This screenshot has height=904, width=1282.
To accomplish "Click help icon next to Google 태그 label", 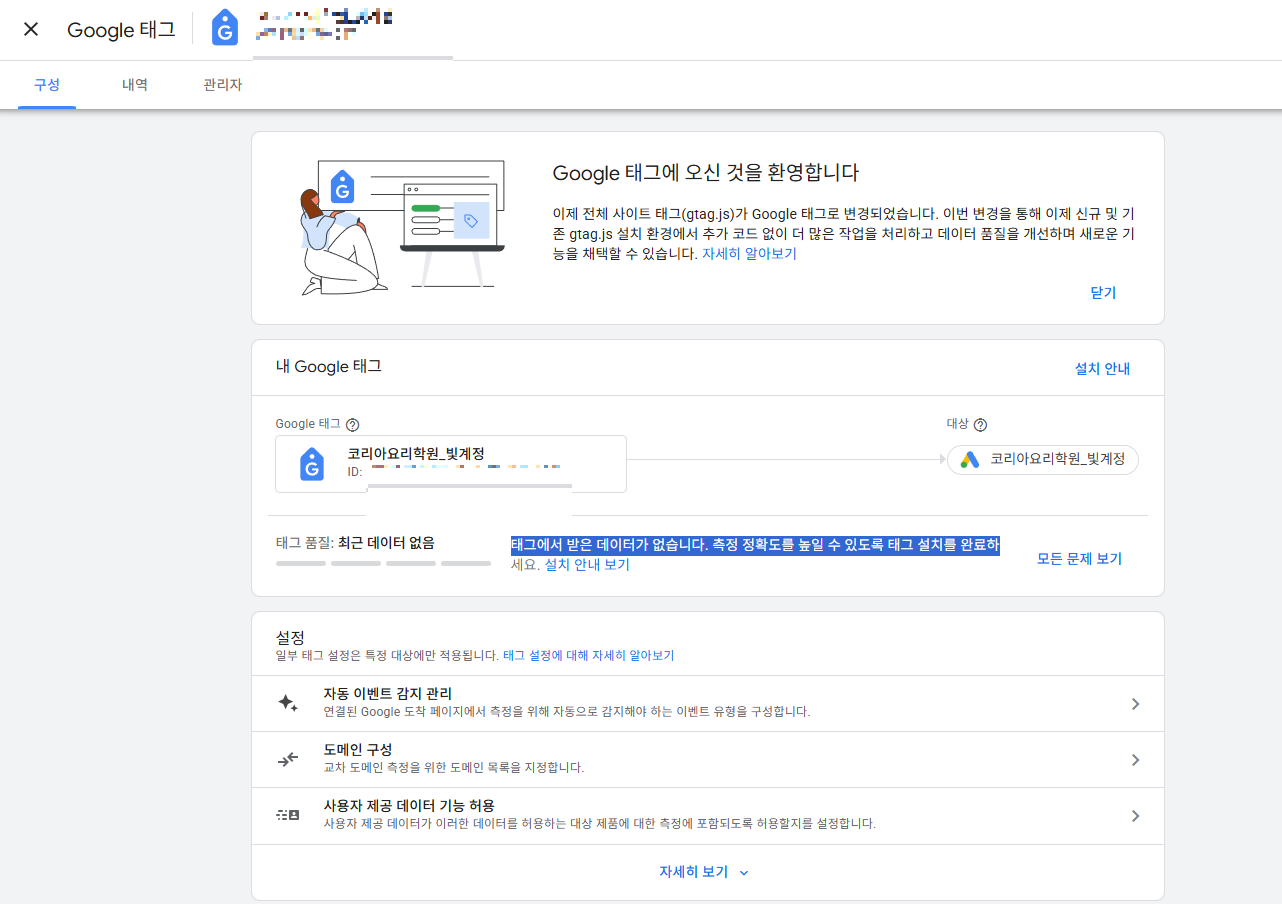I will (x=352, y=424).
